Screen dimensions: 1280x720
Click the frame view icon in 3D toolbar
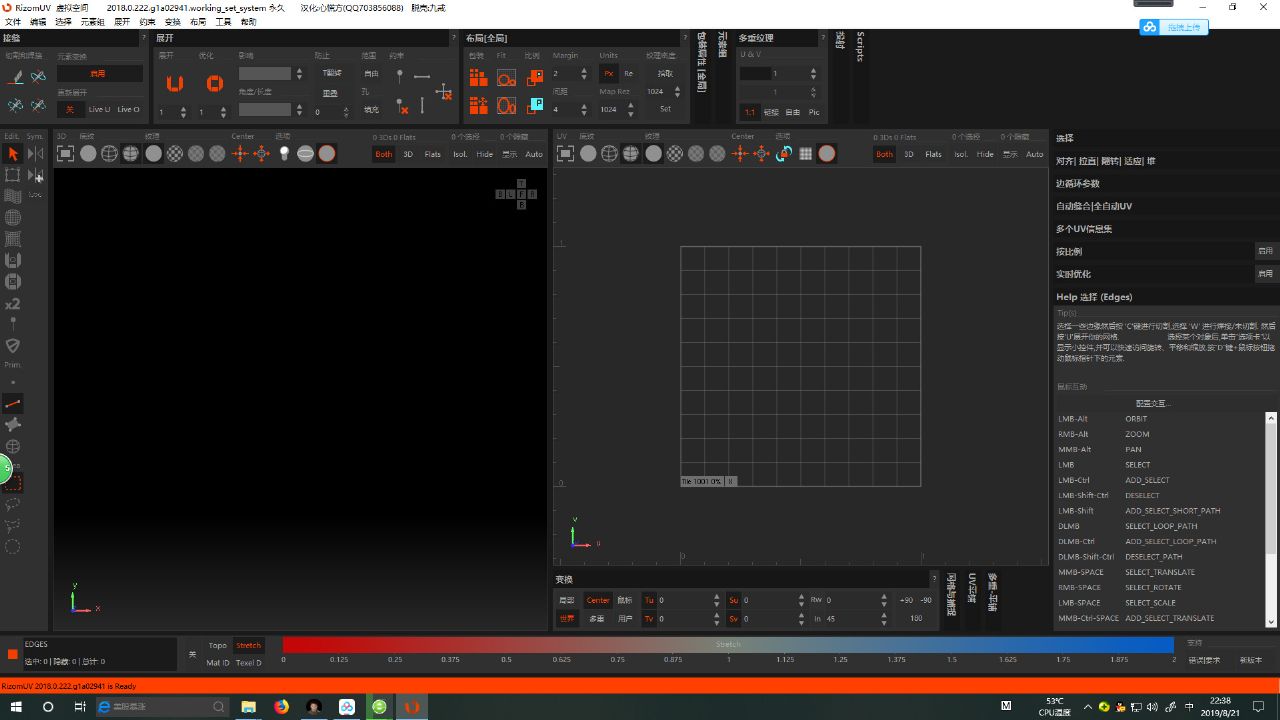pos(65,153)
